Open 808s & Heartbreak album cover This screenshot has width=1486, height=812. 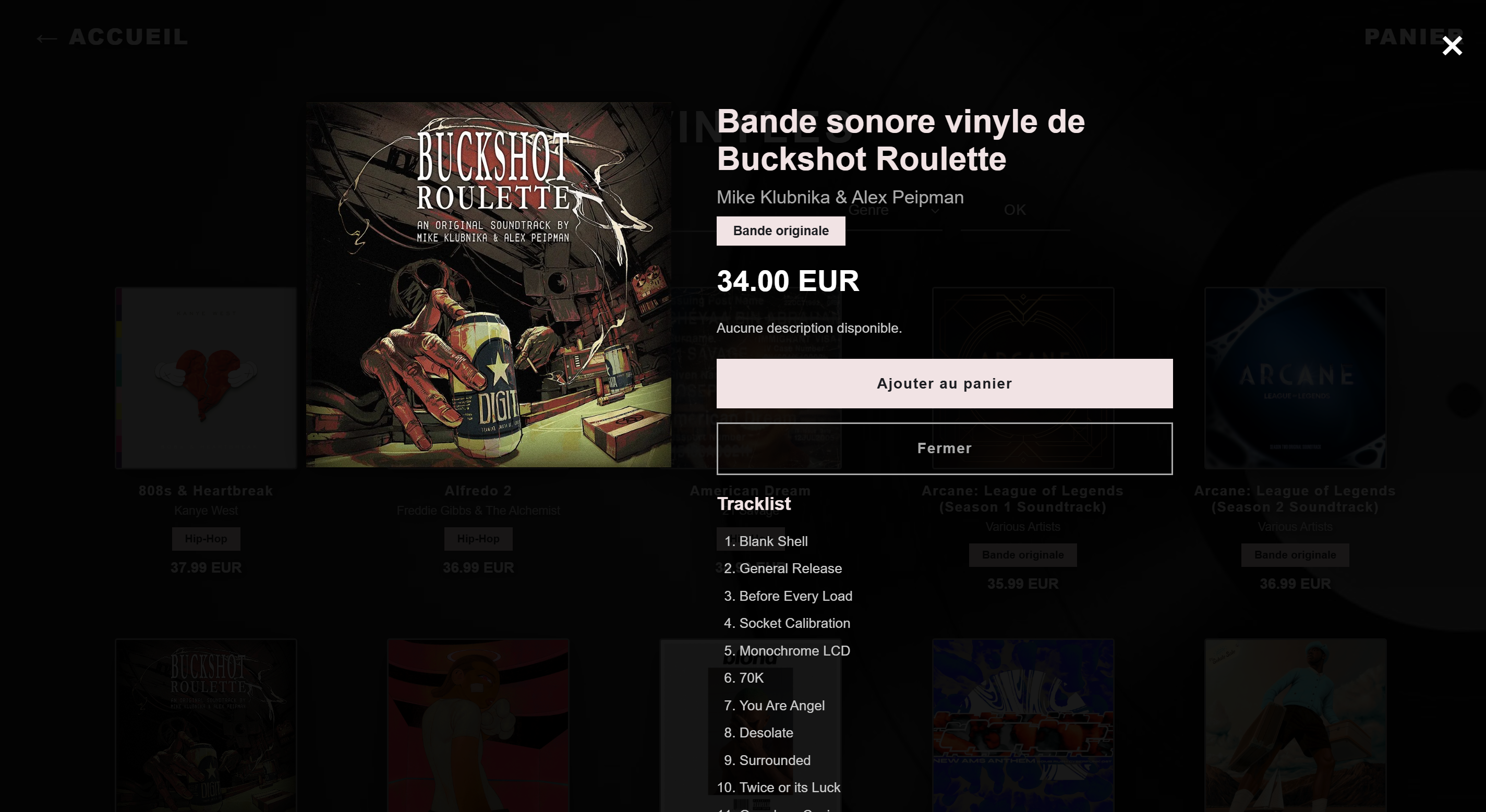pos(206,378)
